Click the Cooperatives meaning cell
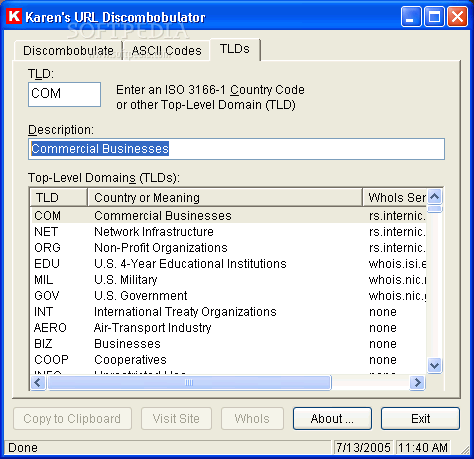The width and height of the screenshot is (474, 459). click(x=130, y=359)
